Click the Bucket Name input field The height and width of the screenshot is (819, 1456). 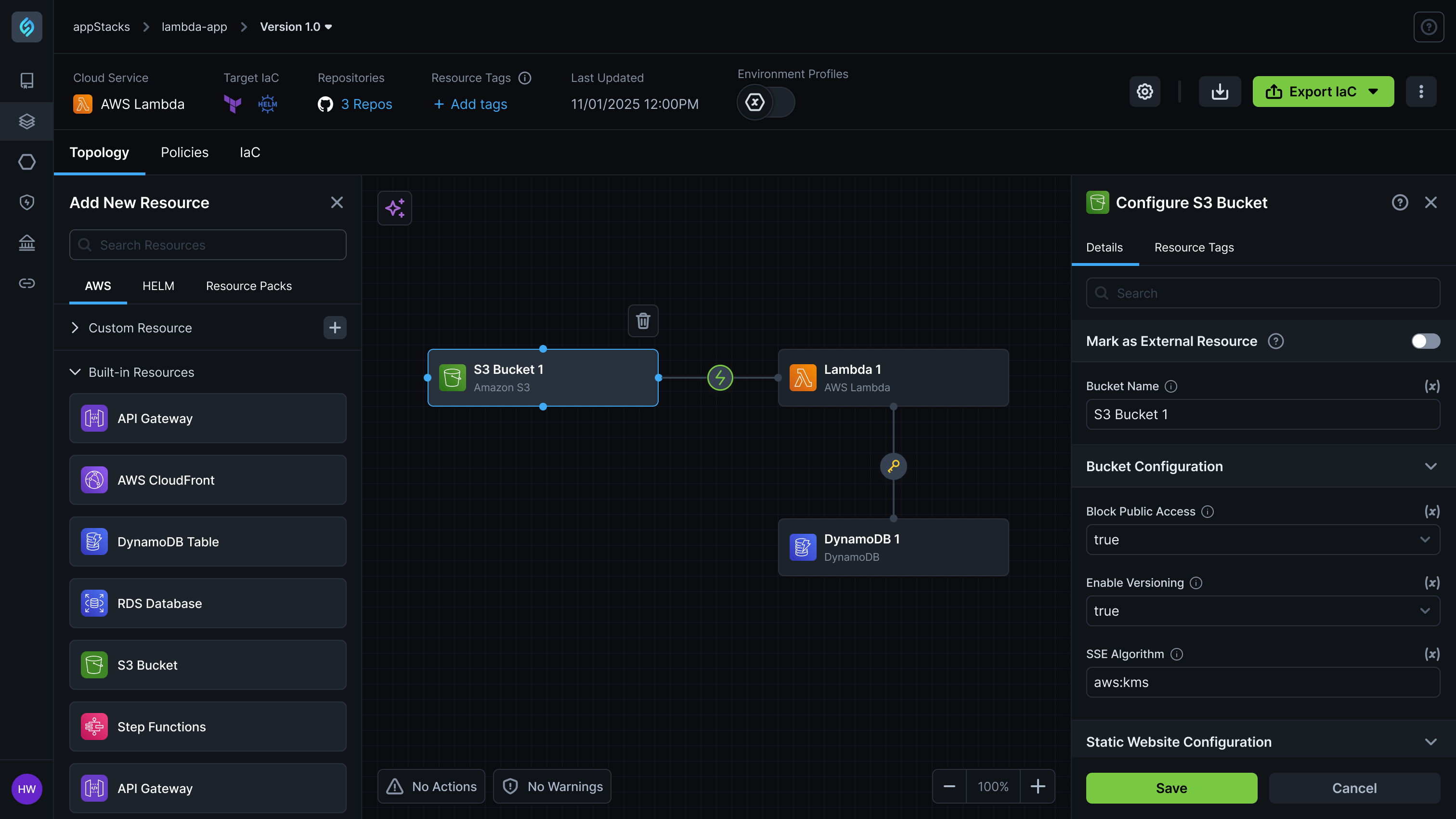pyautogui.click(x=1262, y=414)
